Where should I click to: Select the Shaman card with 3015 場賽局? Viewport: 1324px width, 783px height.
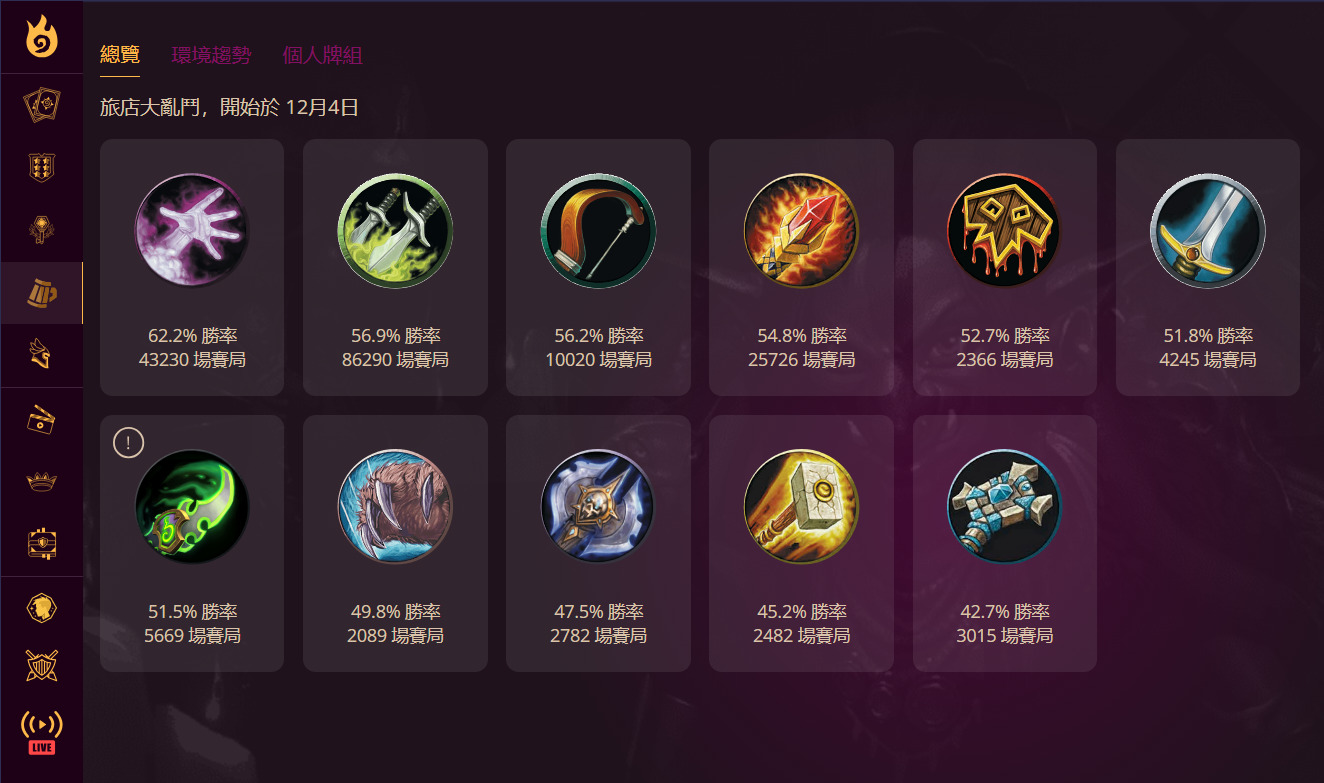(x=1004, y=543)
